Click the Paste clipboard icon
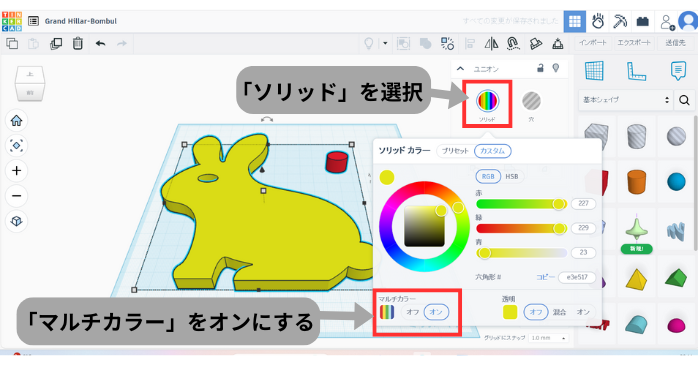This screenshot has width=698, height=365. pos(33,44)
